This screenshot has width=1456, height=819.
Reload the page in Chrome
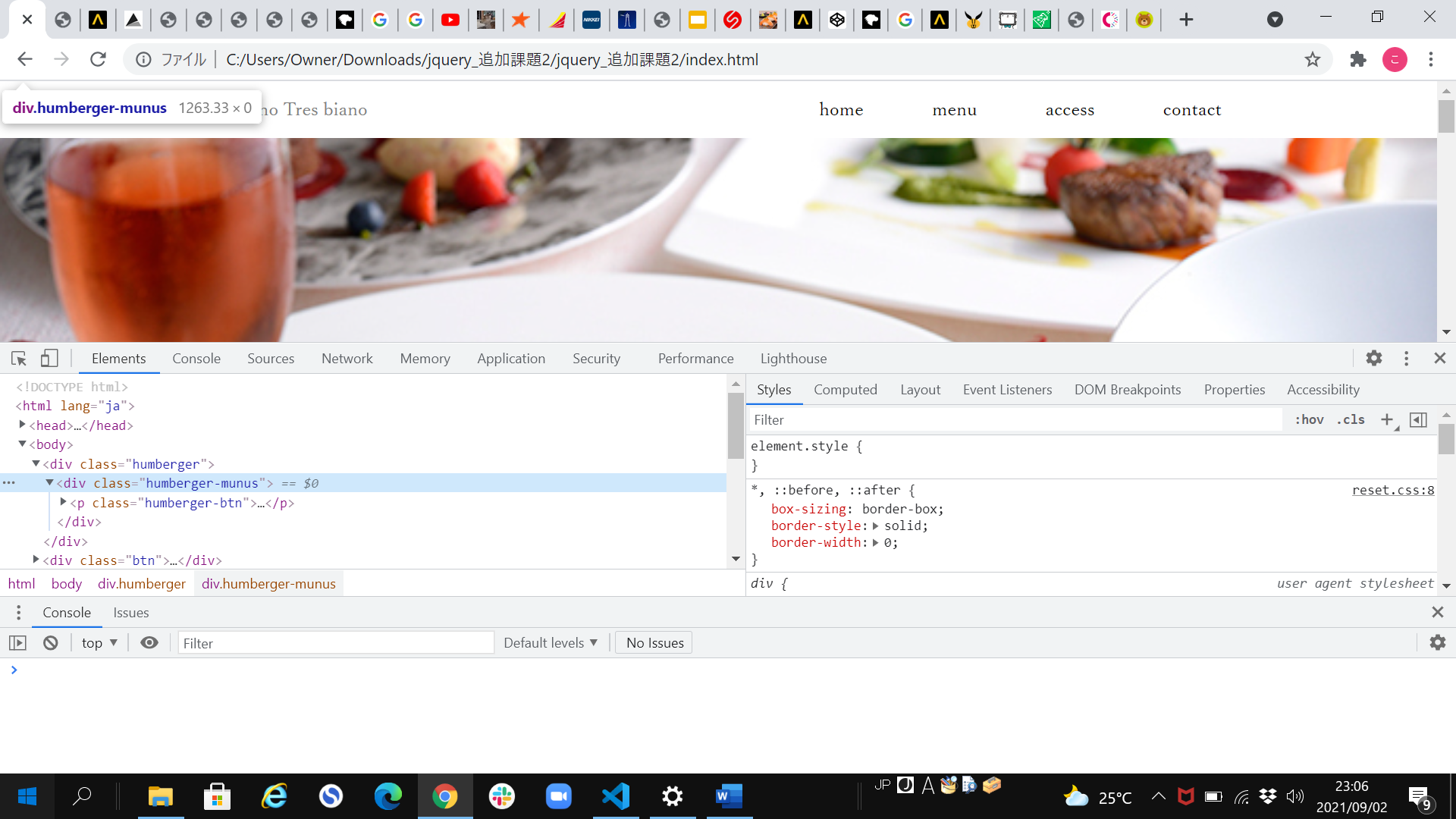pos(98,60)
